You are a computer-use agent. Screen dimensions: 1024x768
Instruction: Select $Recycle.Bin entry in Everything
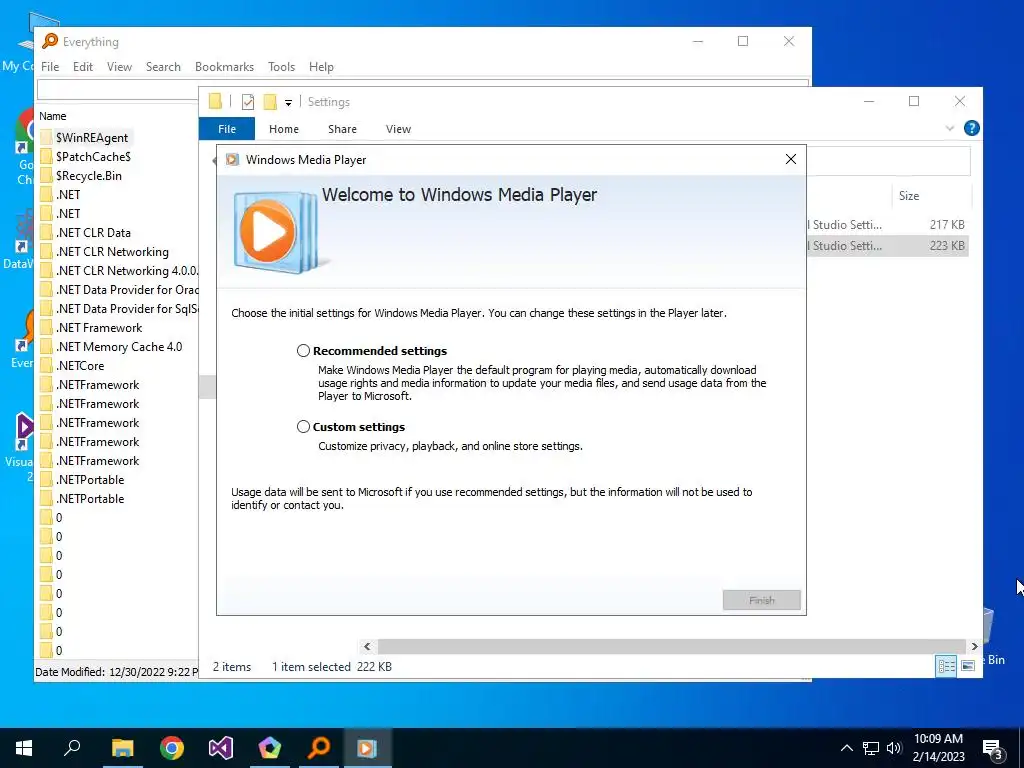tap(88, 176)
